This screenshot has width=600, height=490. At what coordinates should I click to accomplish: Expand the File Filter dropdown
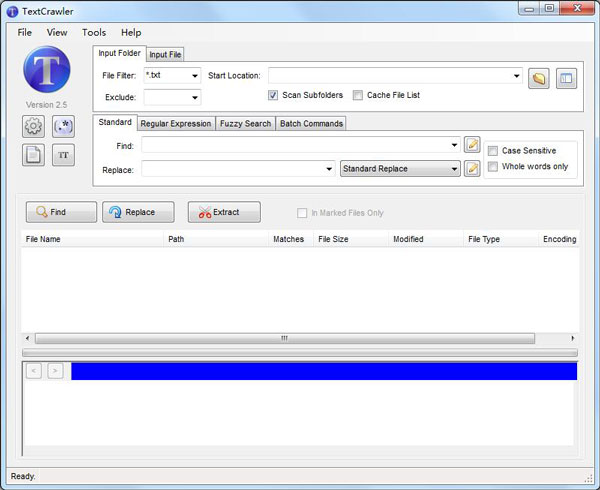[x=195, y=76]
